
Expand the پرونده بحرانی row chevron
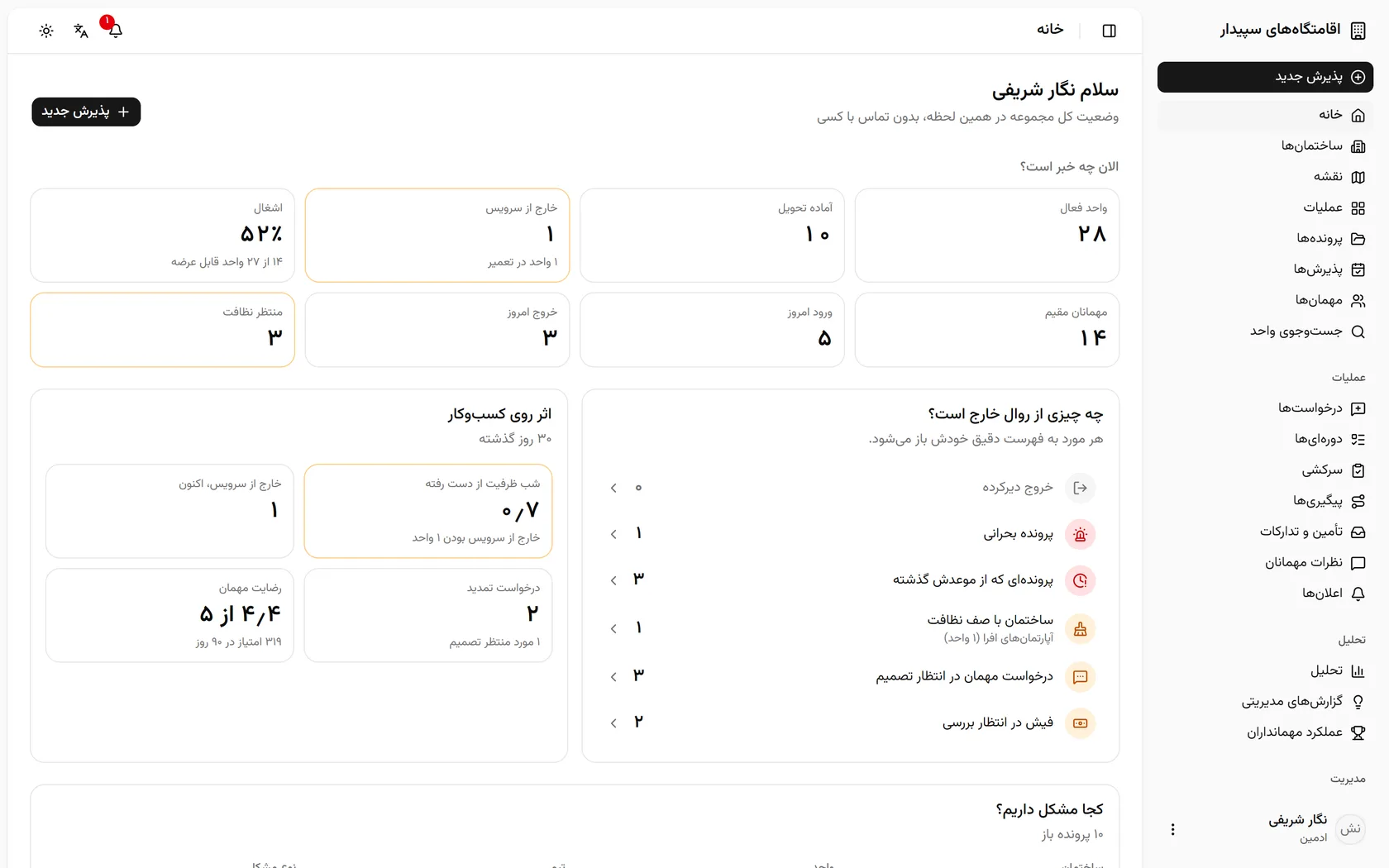[x=613, y=534]
